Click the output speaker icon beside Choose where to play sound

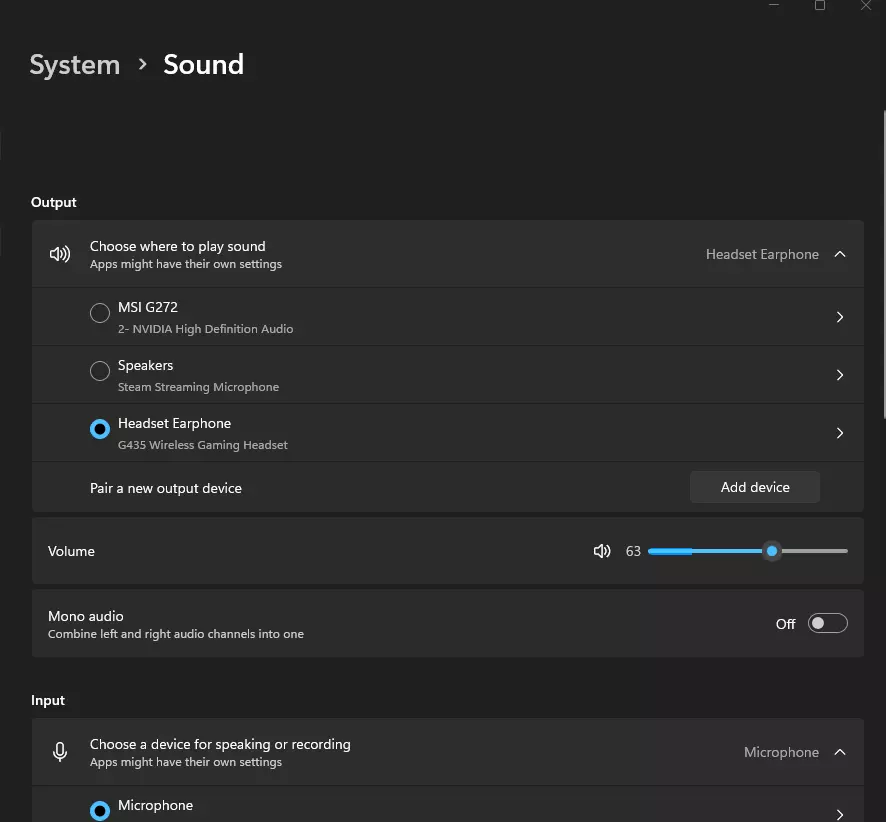tap(60, 254)
